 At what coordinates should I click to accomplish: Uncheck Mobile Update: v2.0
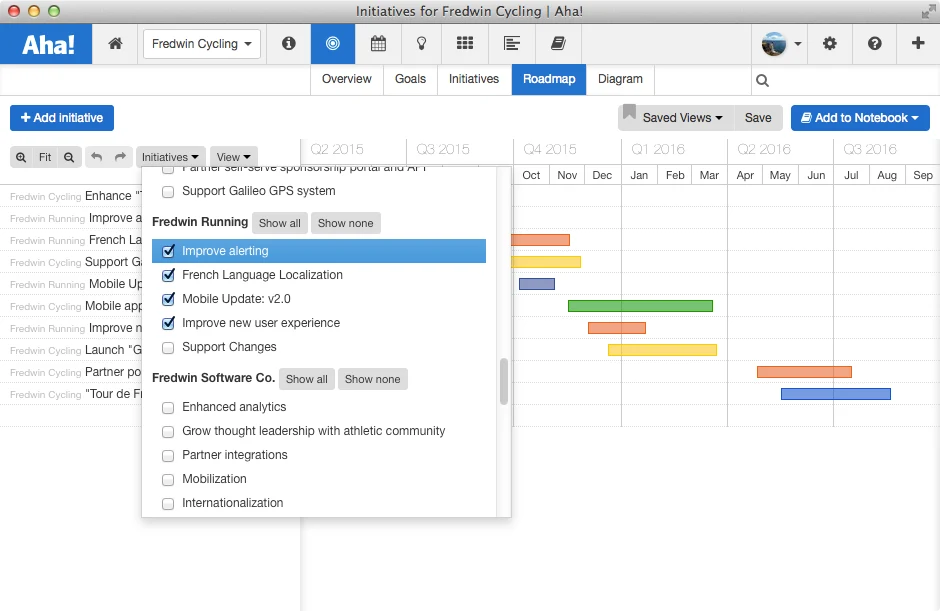(168, 299)
